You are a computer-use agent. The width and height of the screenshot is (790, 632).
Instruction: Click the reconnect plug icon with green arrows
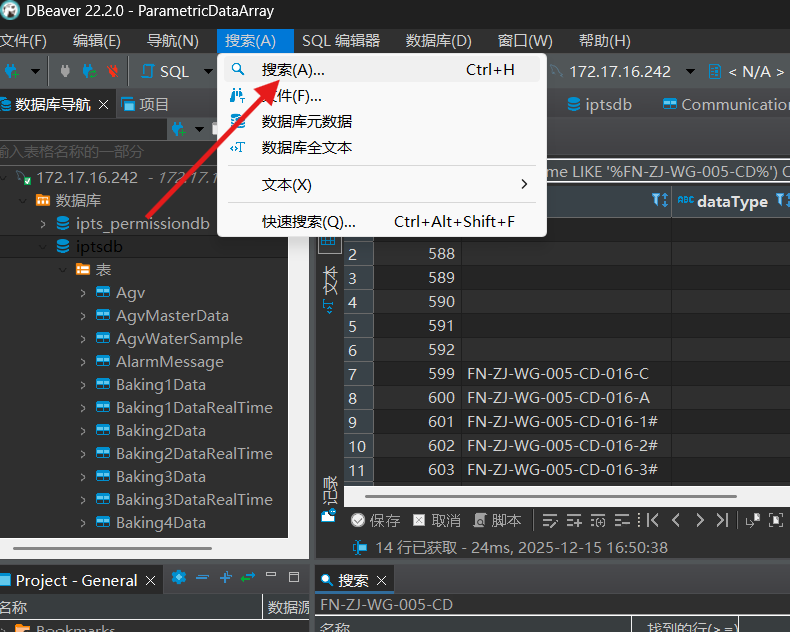89,71
